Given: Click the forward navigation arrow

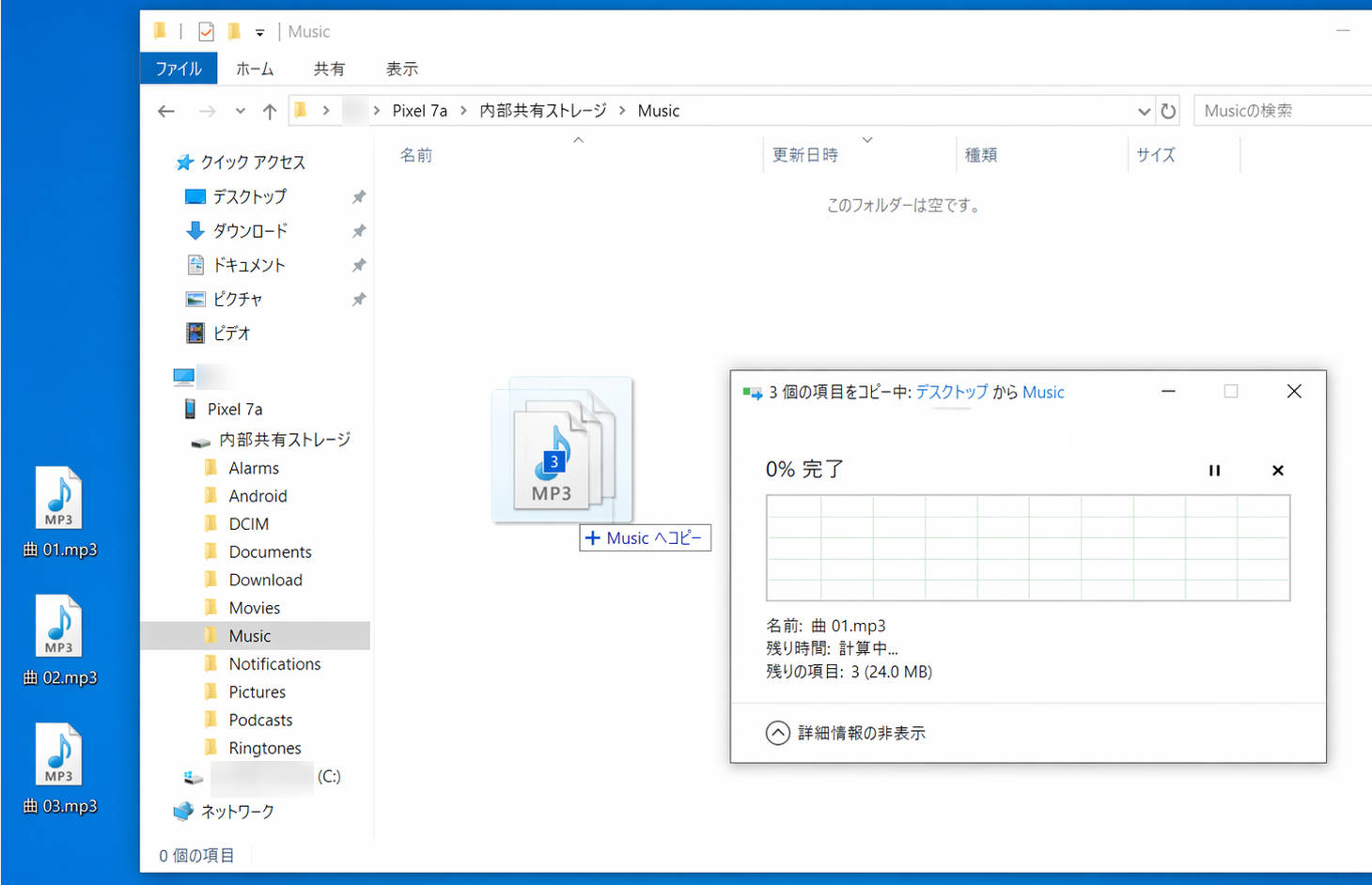Looking at the screenshot, I should pos(206,110).
